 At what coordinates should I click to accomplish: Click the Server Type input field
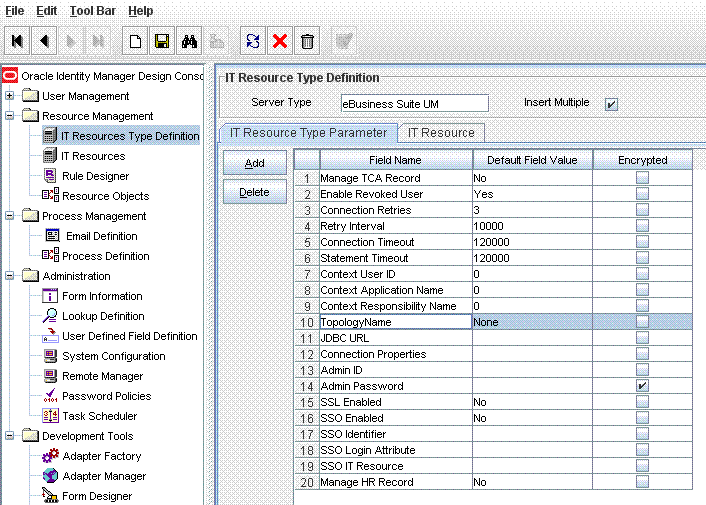click(x=415, y=104)
